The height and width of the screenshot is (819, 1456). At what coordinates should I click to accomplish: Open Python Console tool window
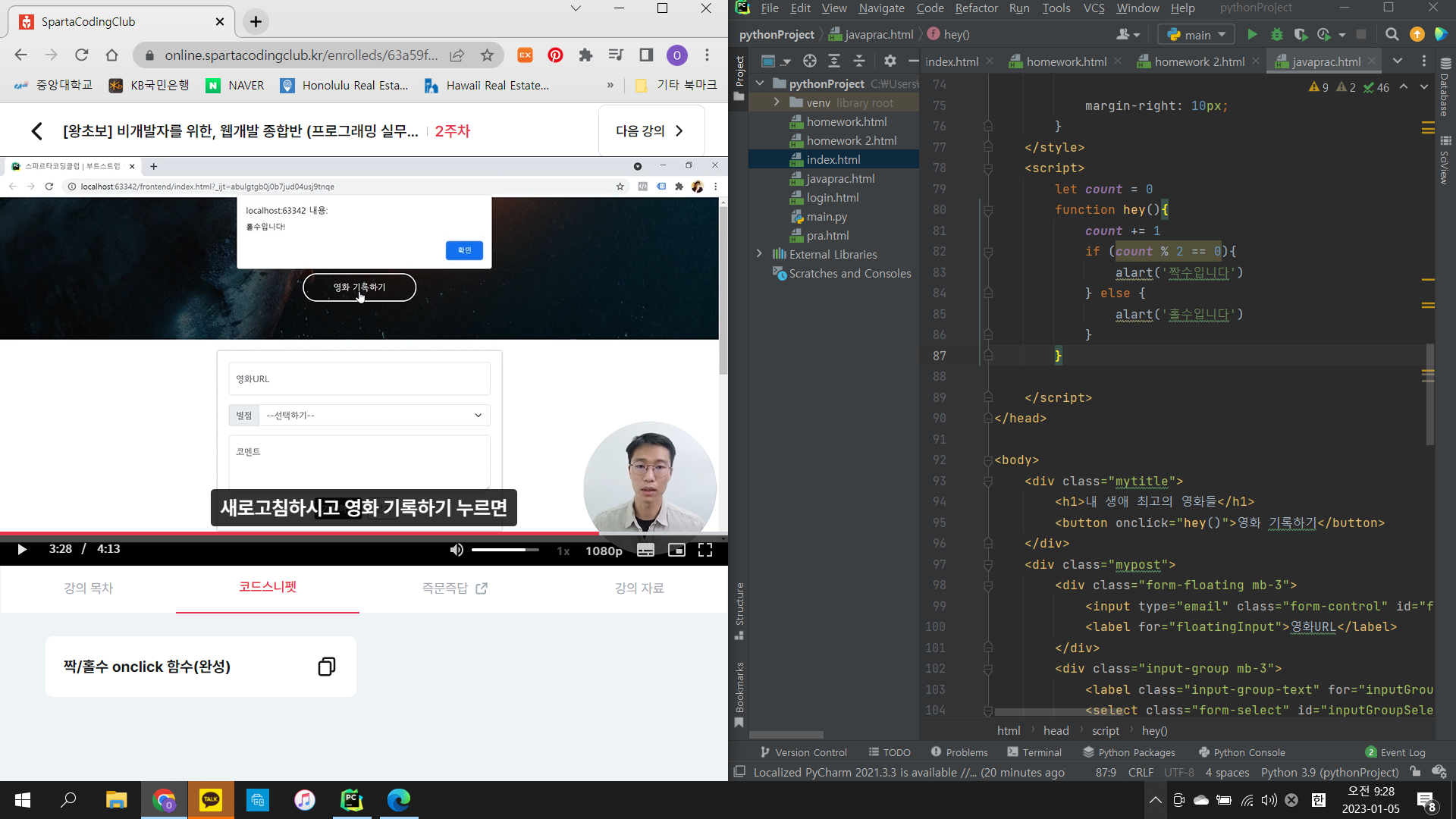pos(1241,752)
